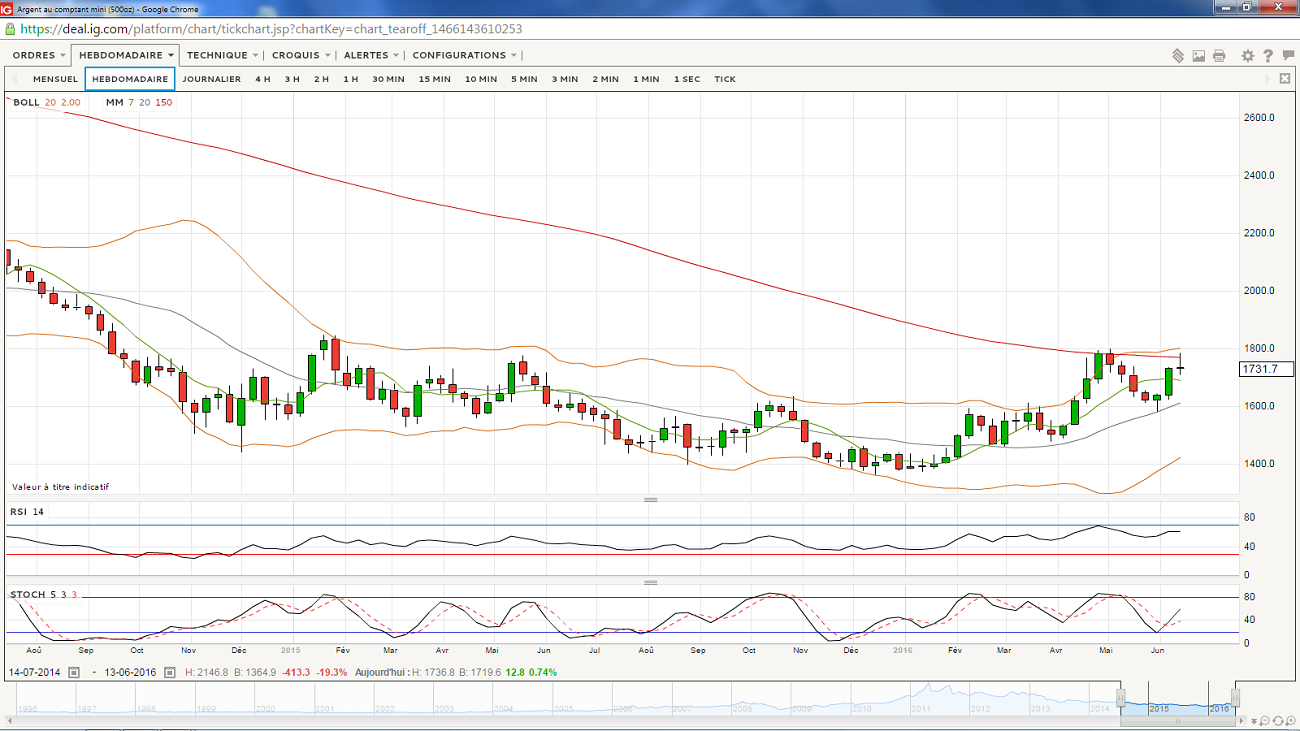Open start date calendar picker for 14-07-2014
1300x731 pixels.
pos(74,672)
